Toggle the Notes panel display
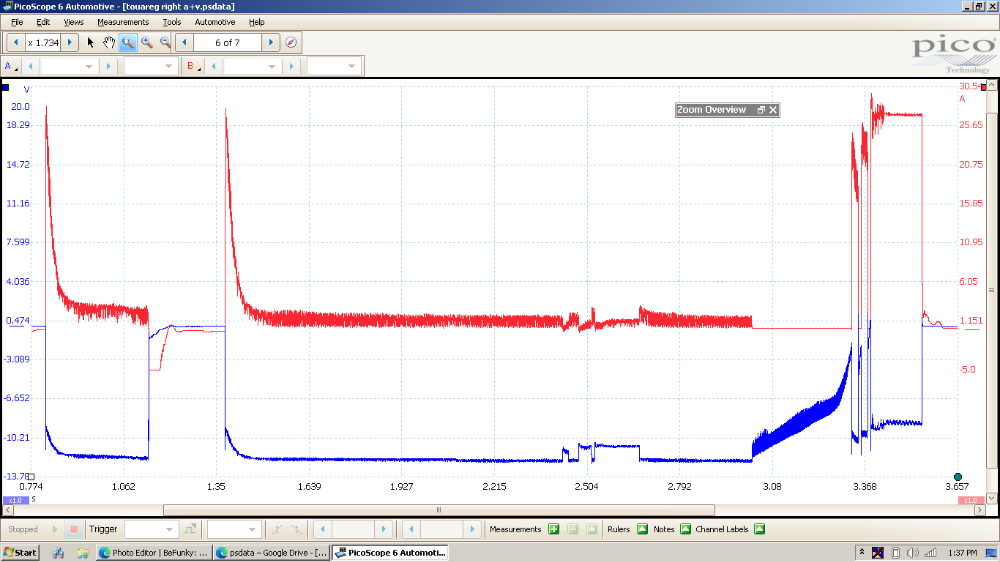 685,529
